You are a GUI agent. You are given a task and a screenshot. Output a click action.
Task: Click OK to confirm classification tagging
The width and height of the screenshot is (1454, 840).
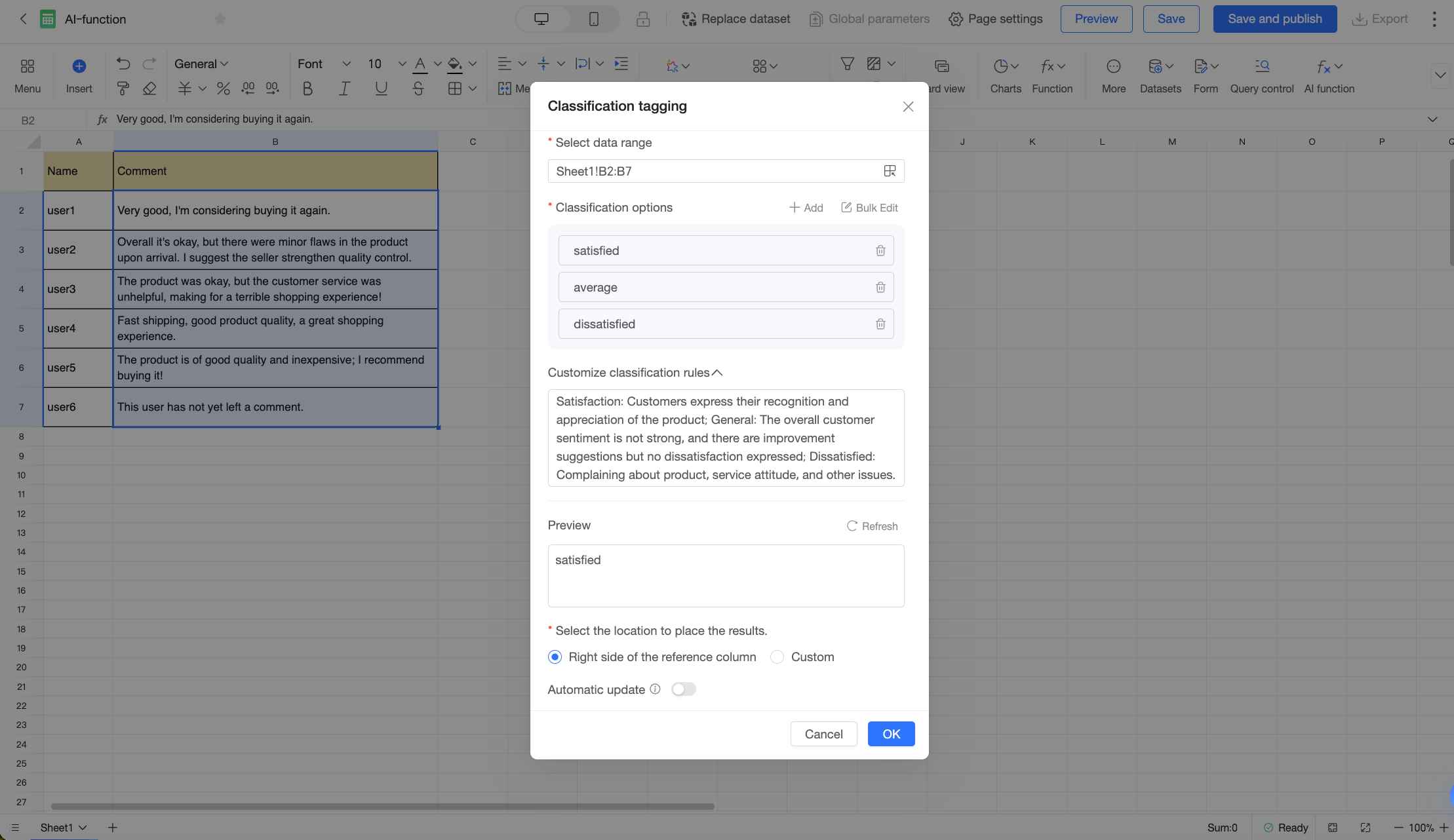[x=891, y=734]
